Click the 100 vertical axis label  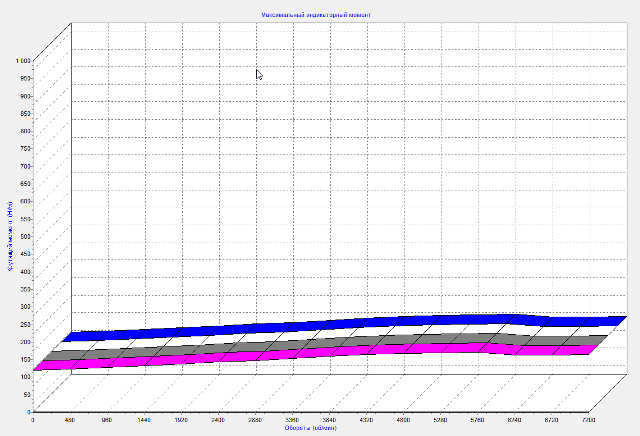click(x=25, y=376)
